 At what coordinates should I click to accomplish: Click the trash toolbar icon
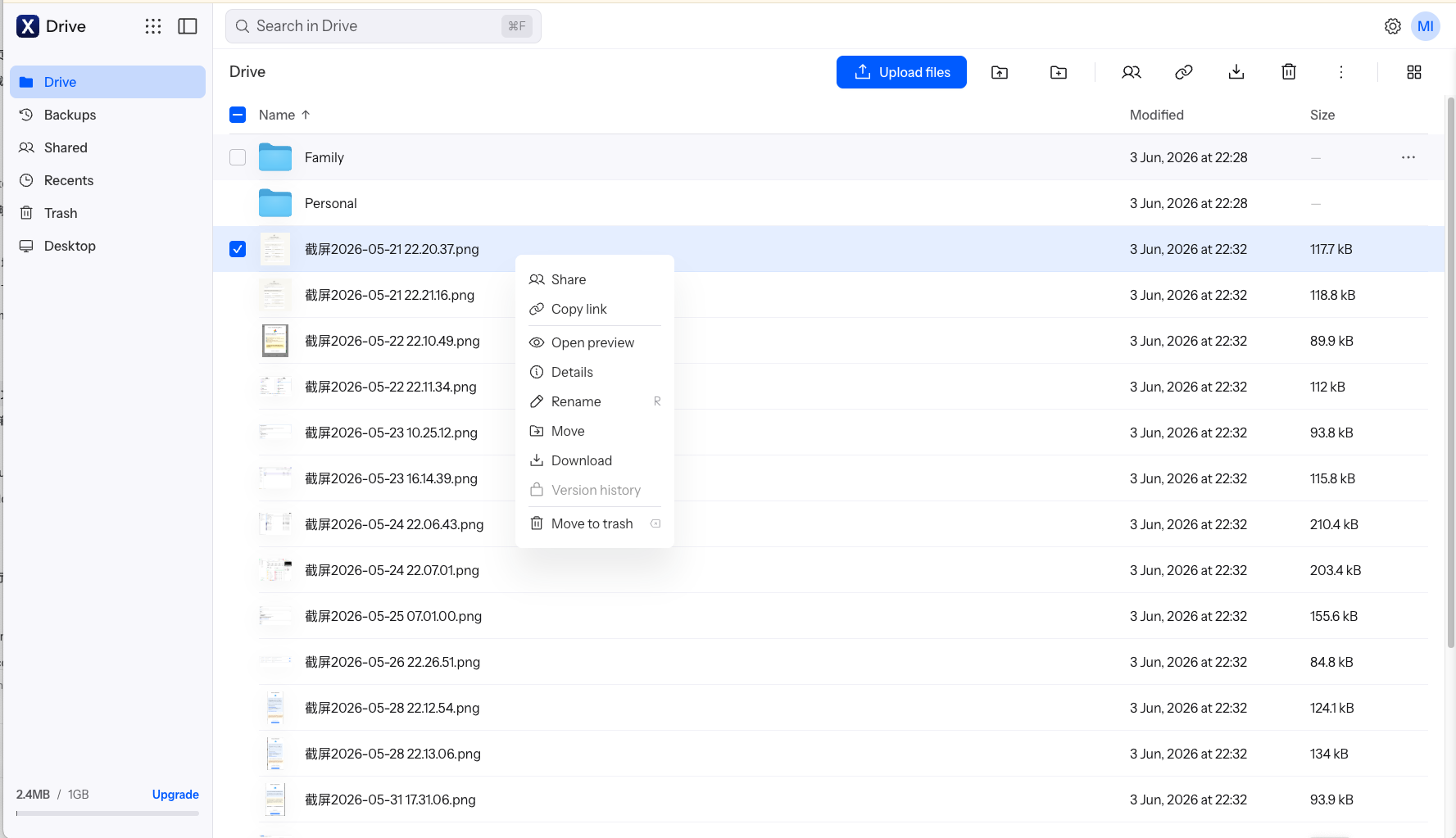pyautogui.click(x=1289, y=72)
